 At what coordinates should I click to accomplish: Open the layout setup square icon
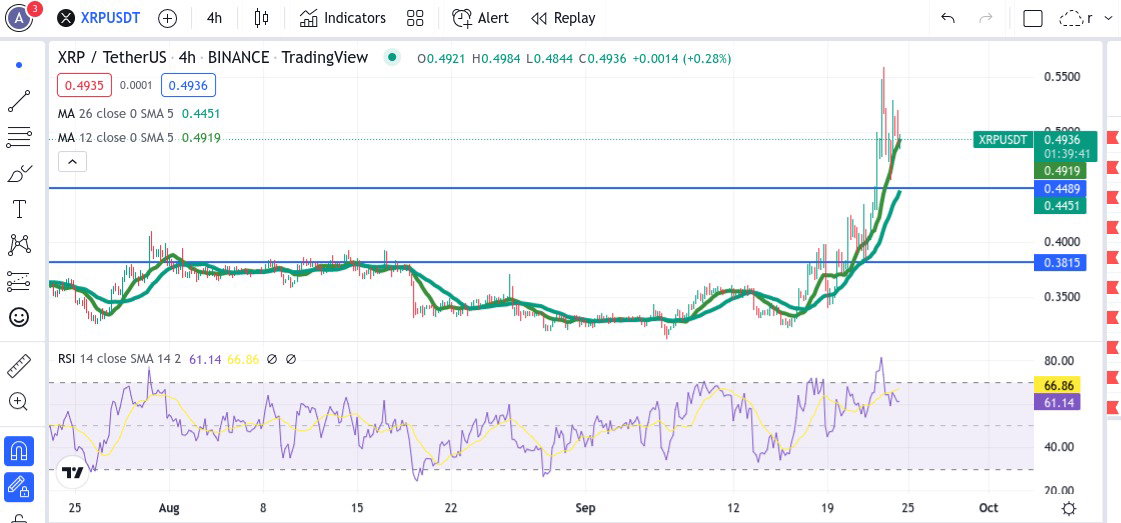tap(1032, 19)
